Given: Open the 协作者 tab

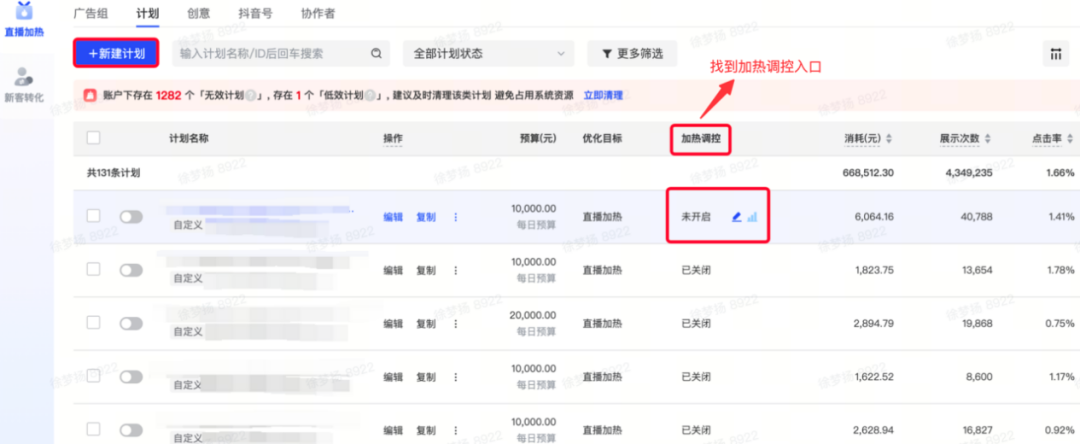Looking at the screenshot, I should (x=318, y=12).
